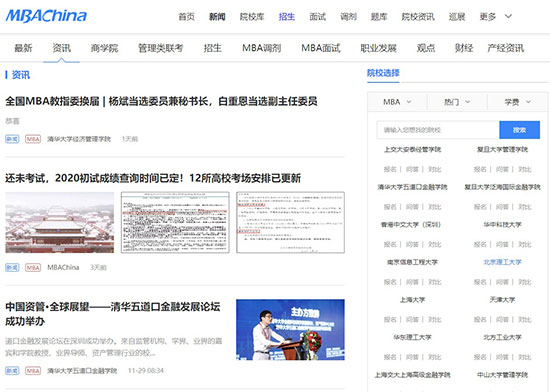Open the snowy palace thumbnail image
Viewport: 550px width, 392px height.
(x=60, y=222)
